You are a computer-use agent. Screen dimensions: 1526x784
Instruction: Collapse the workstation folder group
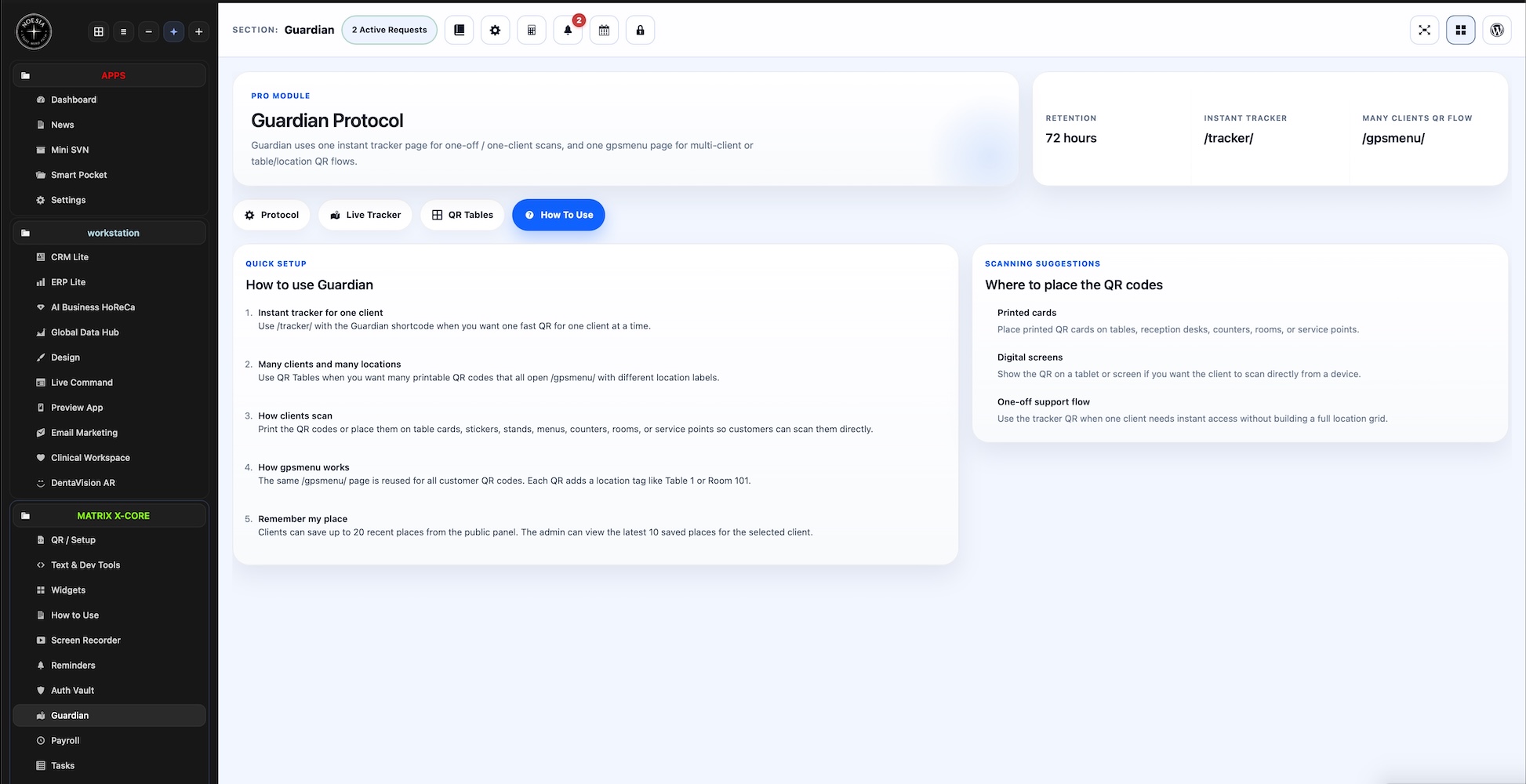tap(110, 233)
